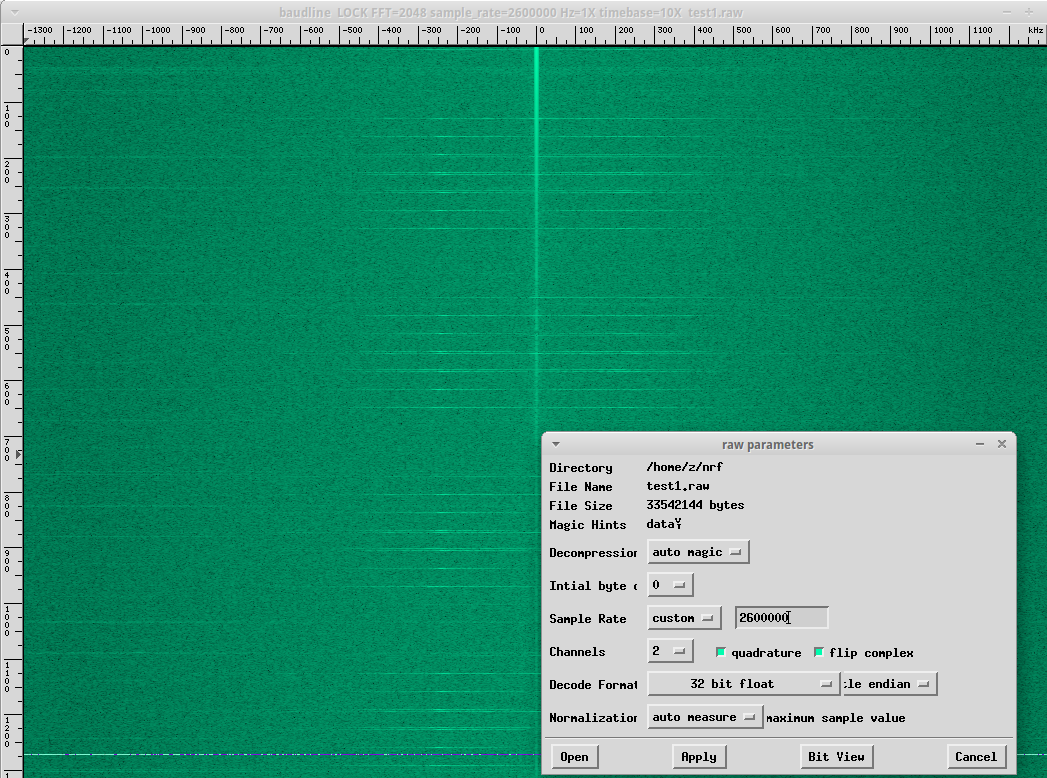Click the 1000 mark on frequency ruler
The image size is (1047, 778).
tap(943, 31)
